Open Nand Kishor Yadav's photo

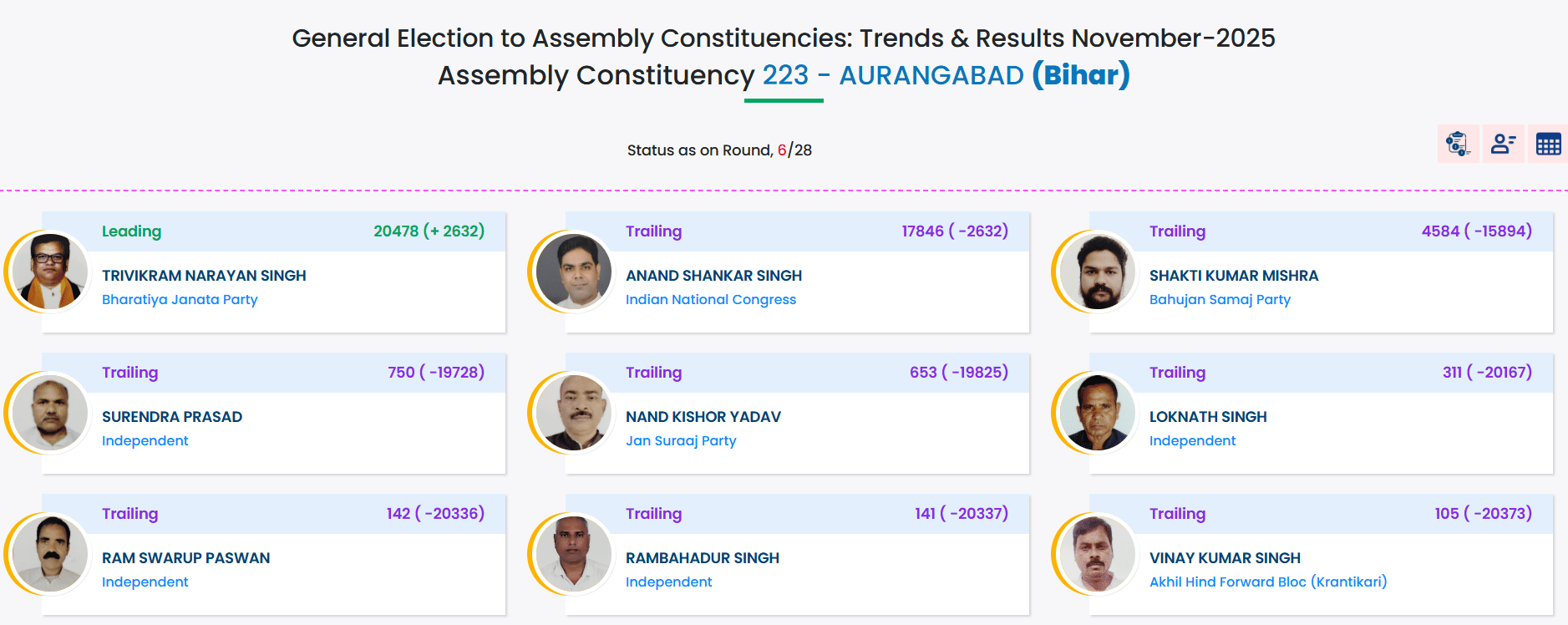point(574,413)
